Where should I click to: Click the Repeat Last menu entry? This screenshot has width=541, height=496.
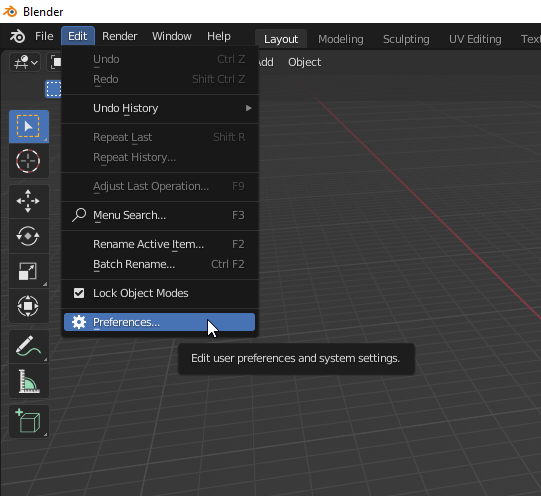(x=160, y=137)
